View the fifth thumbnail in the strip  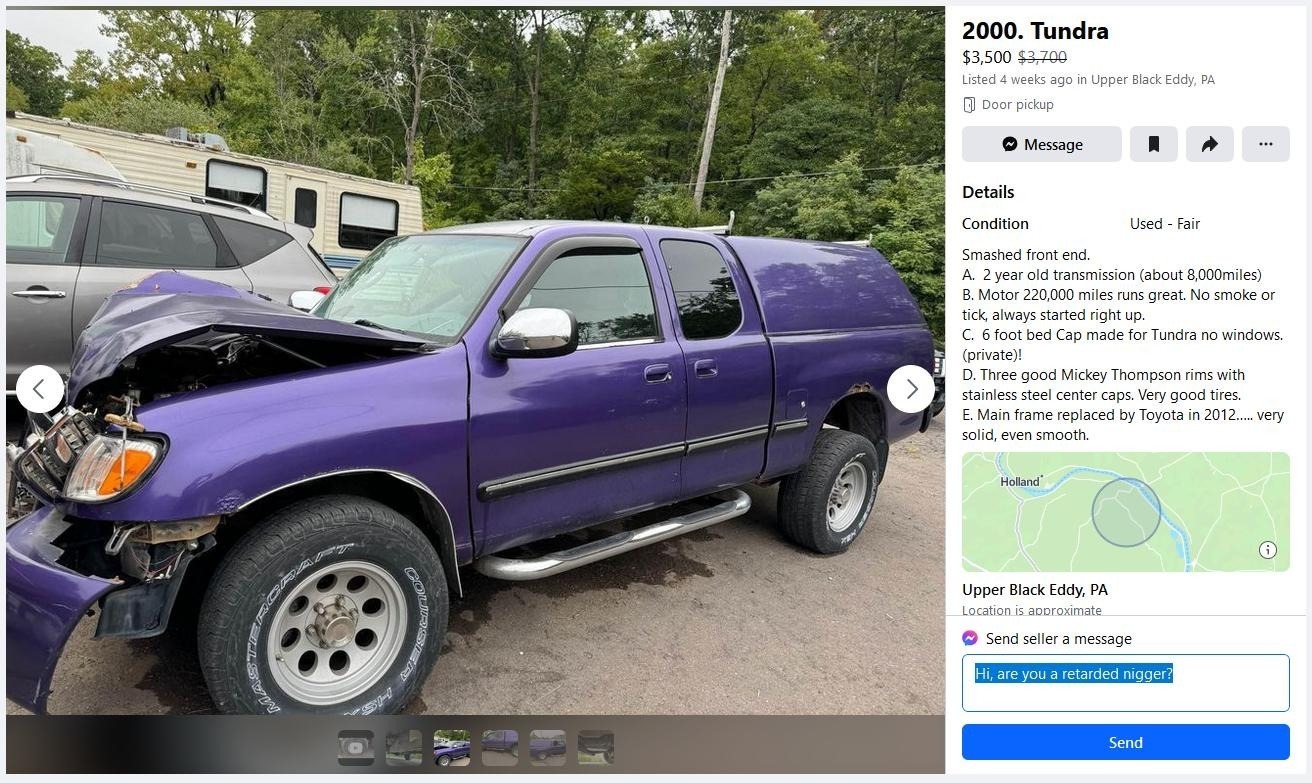pos(548,747)
